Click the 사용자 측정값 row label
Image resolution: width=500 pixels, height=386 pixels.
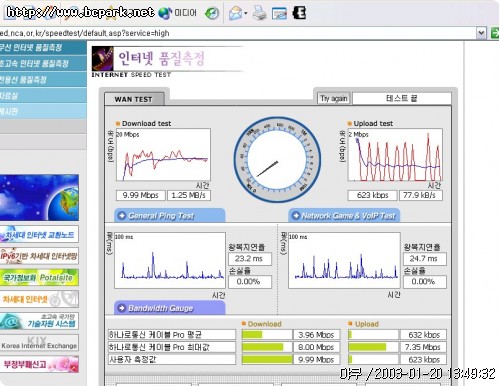click(x=172, y=359)
